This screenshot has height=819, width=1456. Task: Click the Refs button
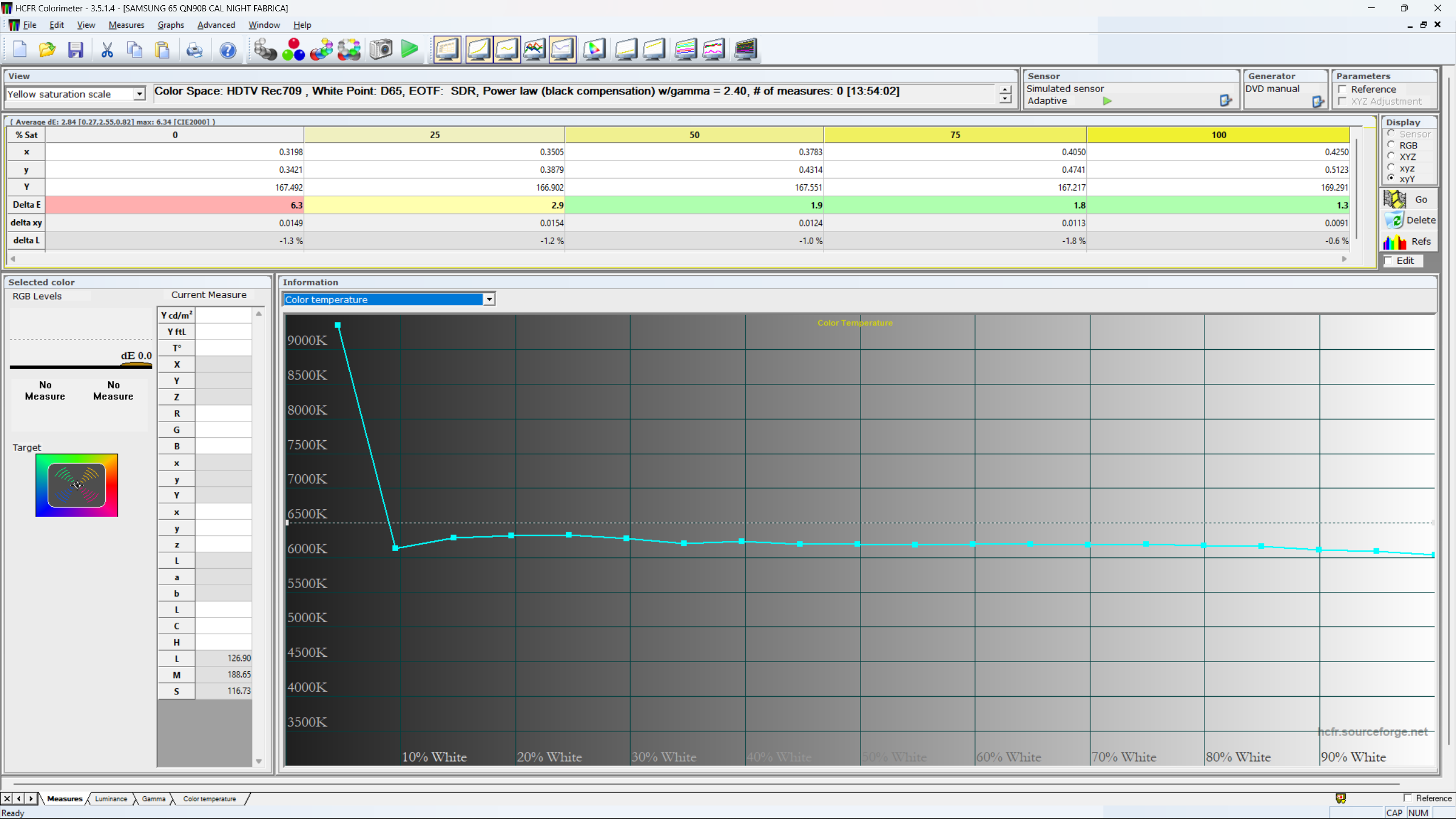(x=1409, y=241)
